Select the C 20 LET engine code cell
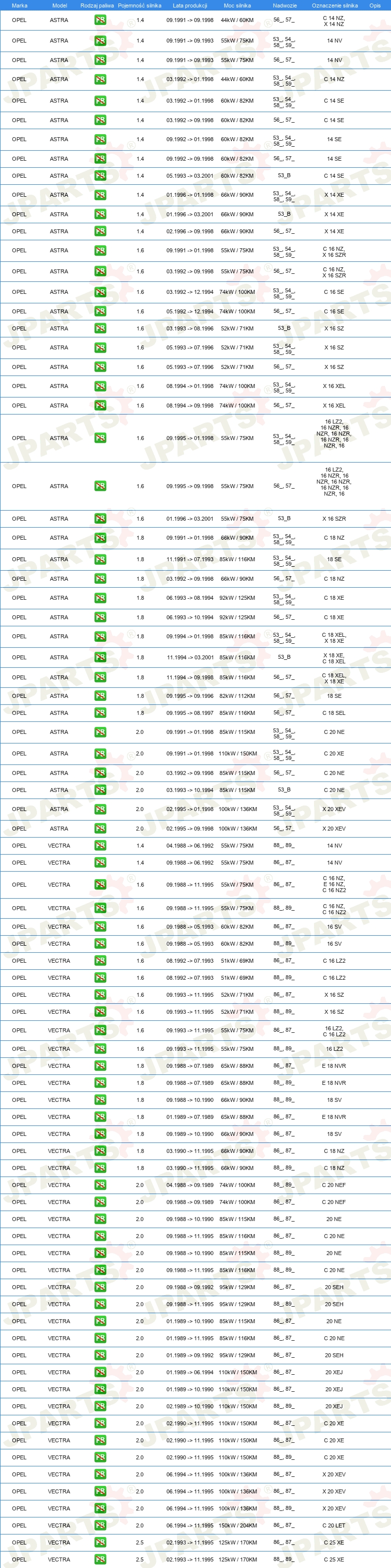Screen dimensions: 391x1568 334,1525
